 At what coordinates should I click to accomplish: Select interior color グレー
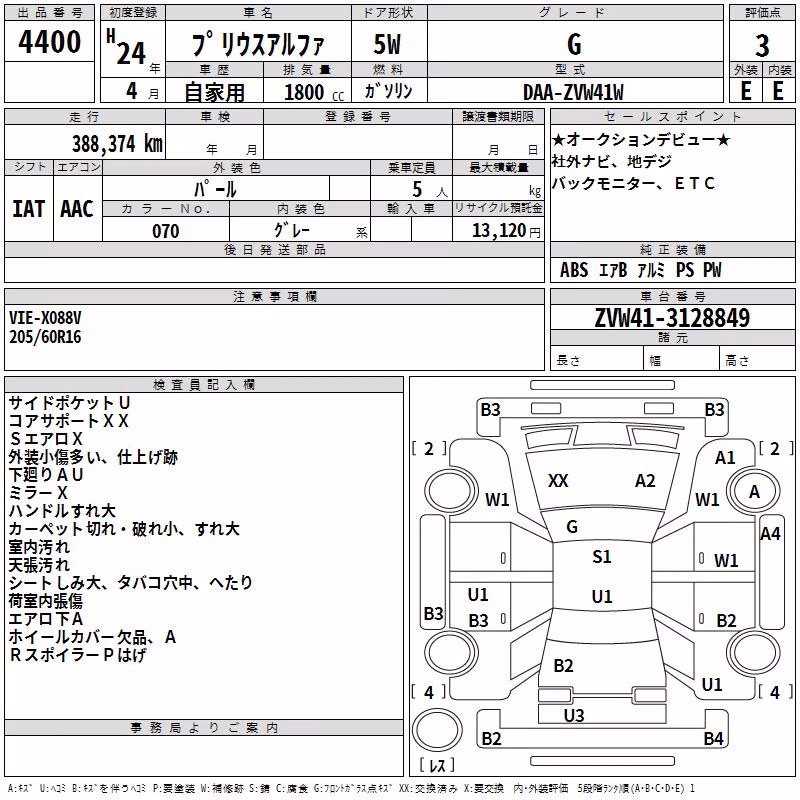pos(292,230)
